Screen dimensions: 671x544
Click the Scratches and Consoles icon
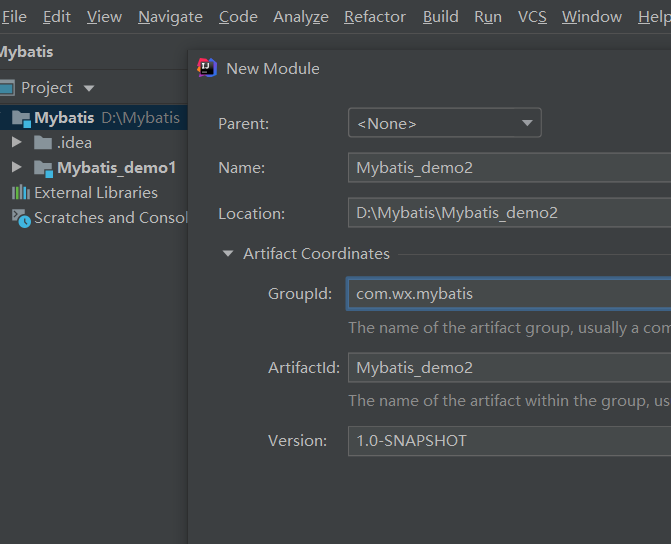click(21, 218)
